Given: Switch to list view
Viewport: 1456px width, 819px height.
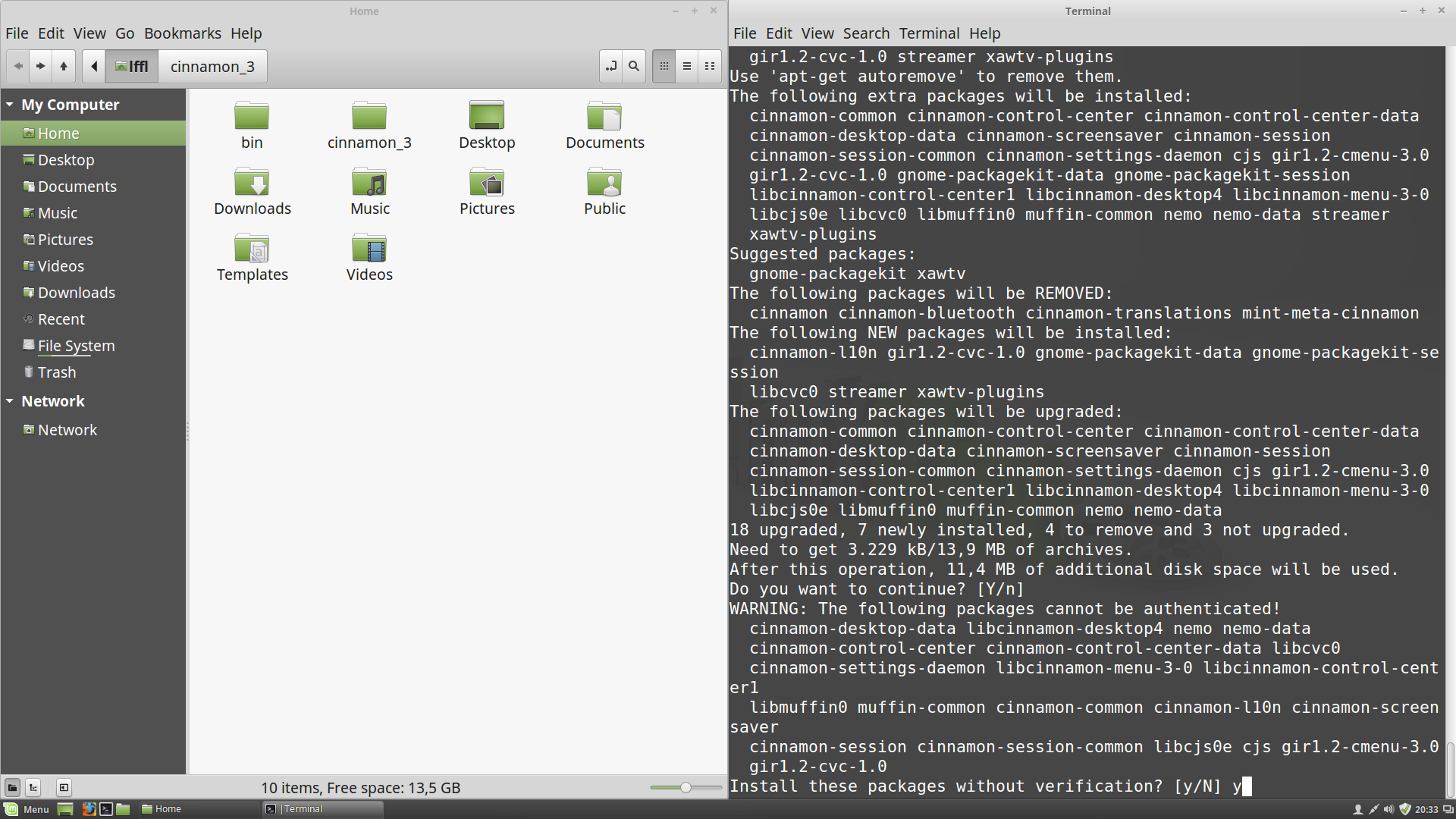Looking at the screenshot, I should coord(687,66).
